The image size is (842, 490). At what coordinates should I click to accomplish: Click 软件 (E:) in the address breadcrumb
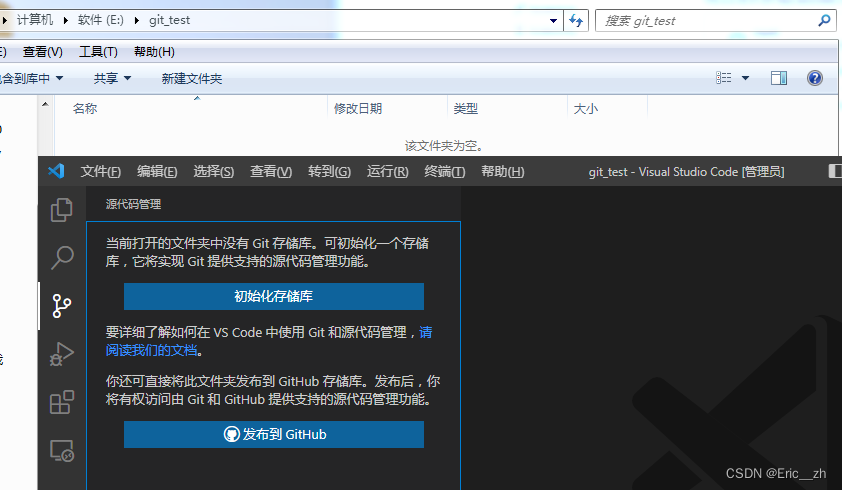pyautogui.click(x=100, y=20)
